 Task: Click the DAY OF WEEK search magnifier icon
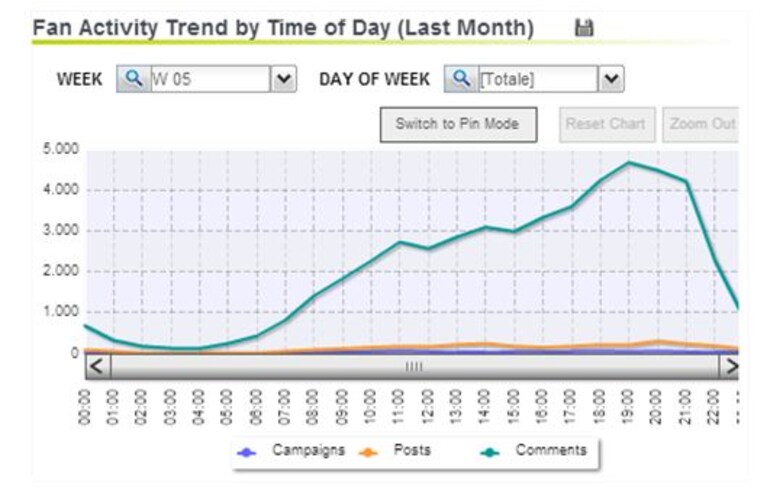pyautogui.click(x=461, y=79)
